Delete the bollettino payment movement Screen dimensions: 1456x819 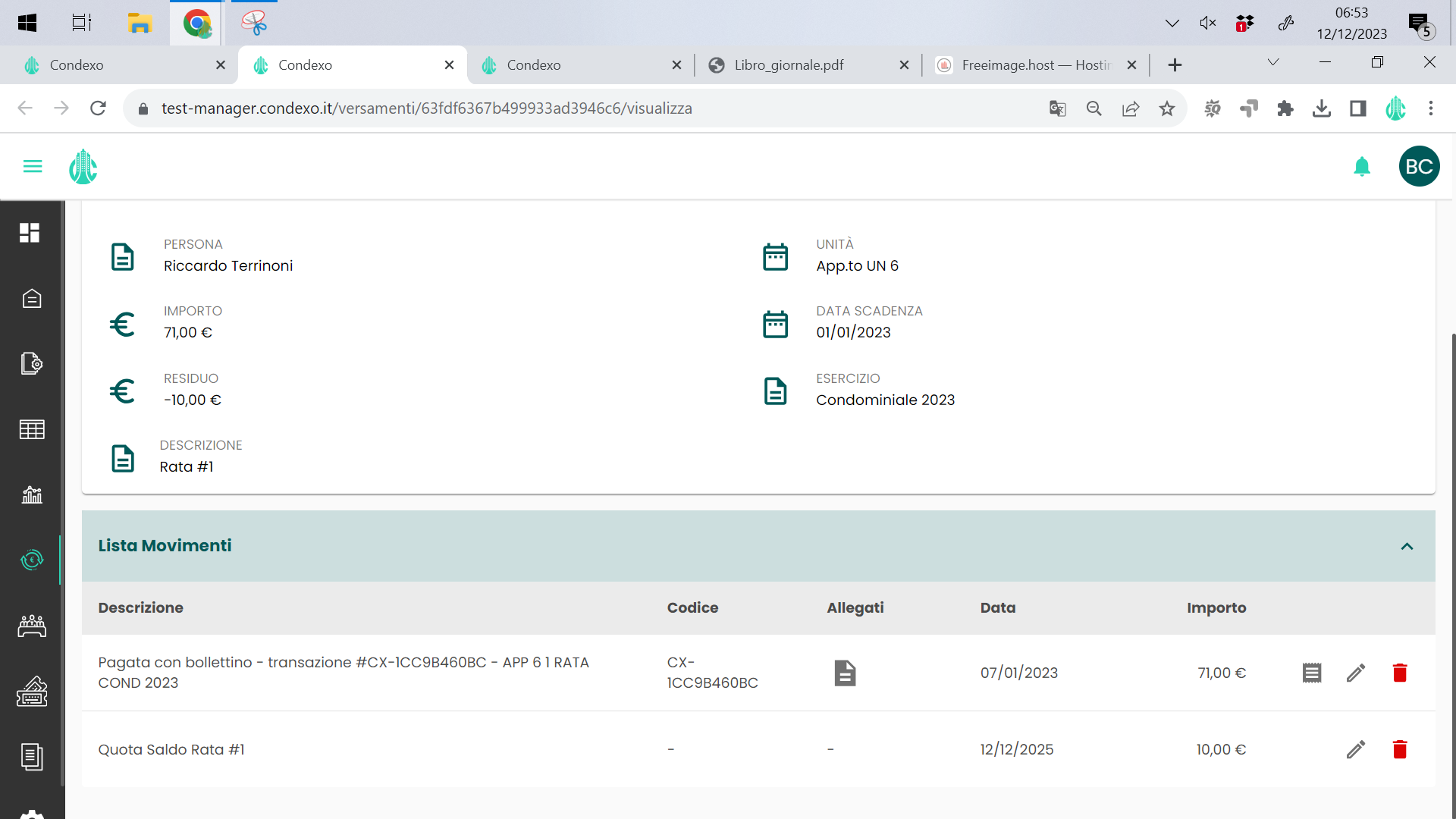[x=1400, y=673]
